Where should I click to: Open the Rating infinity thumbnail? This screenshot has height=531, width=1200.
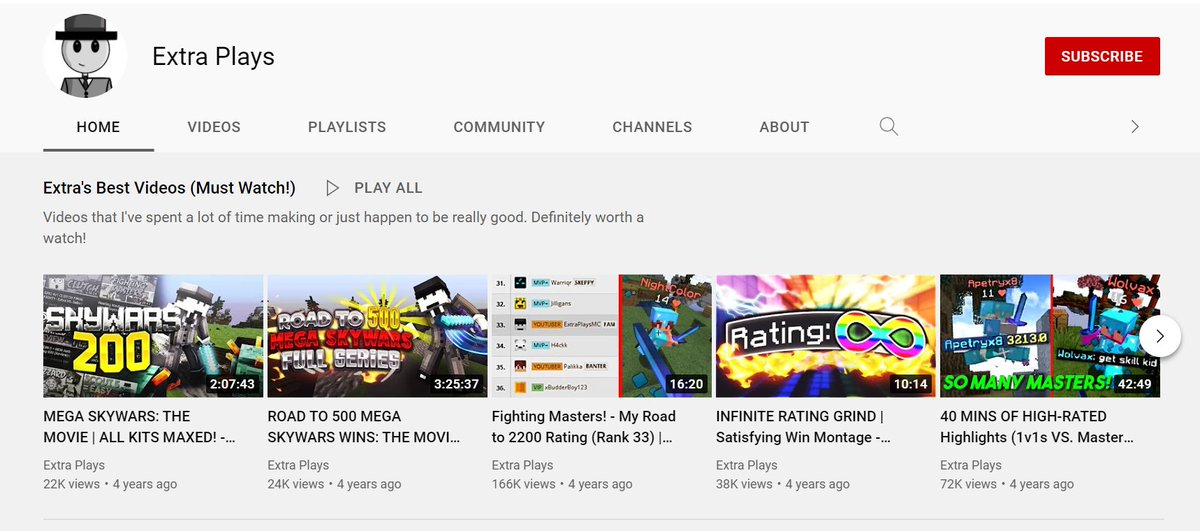826,336
